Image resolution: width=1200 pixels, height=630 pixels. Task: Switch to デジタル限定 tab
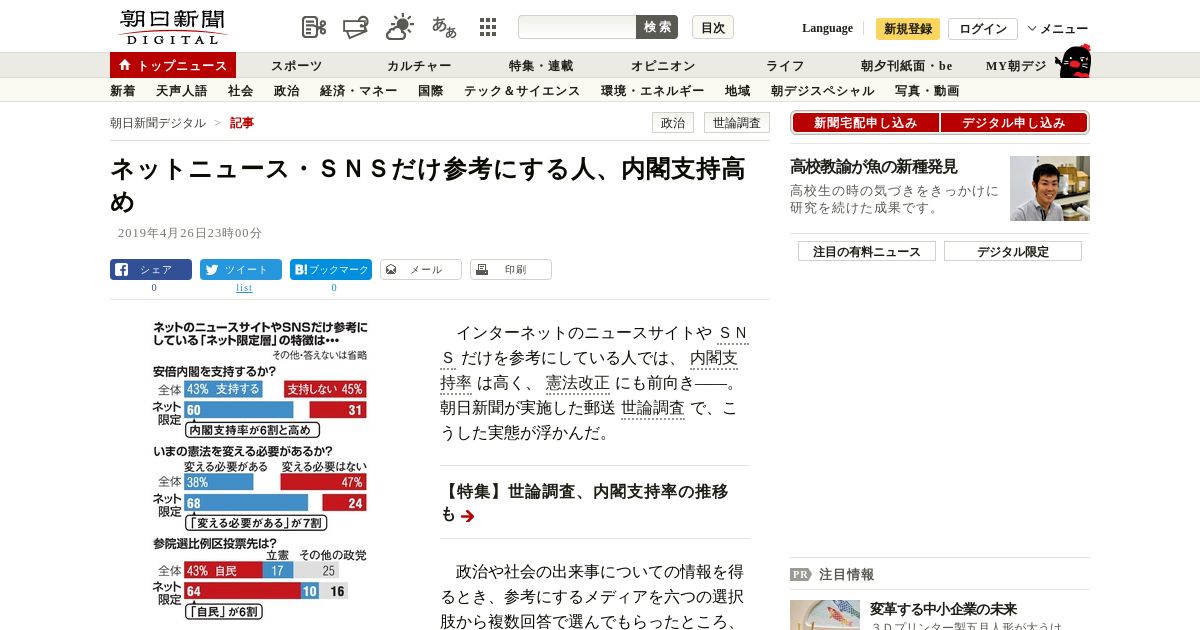(1013, 251)
